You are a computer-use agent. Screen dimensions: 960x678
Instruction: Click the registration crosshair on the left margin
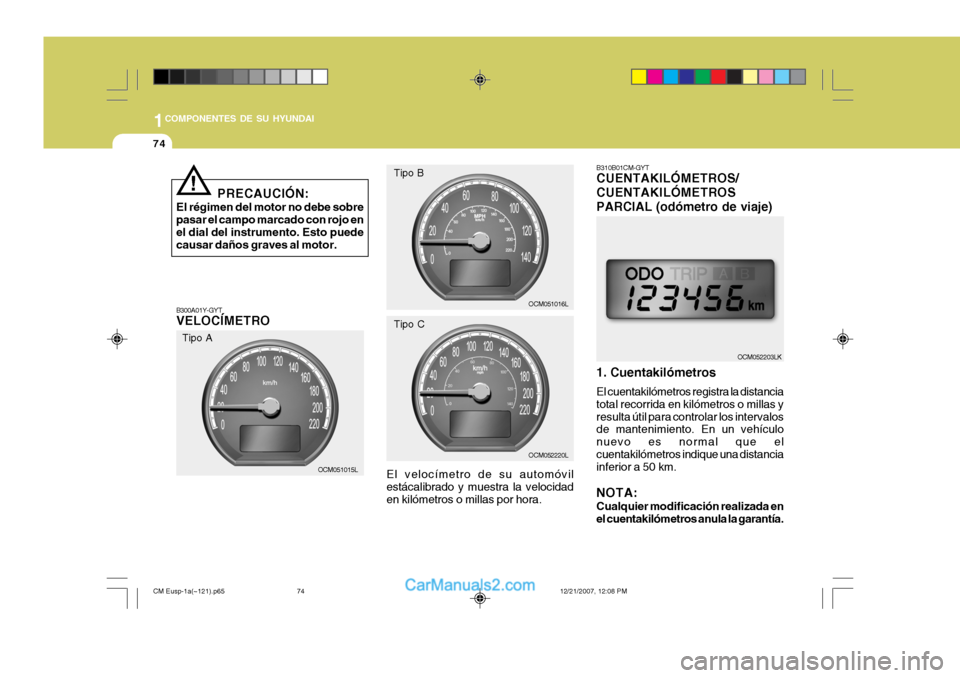pyautogui.click(x=117, y=339)
